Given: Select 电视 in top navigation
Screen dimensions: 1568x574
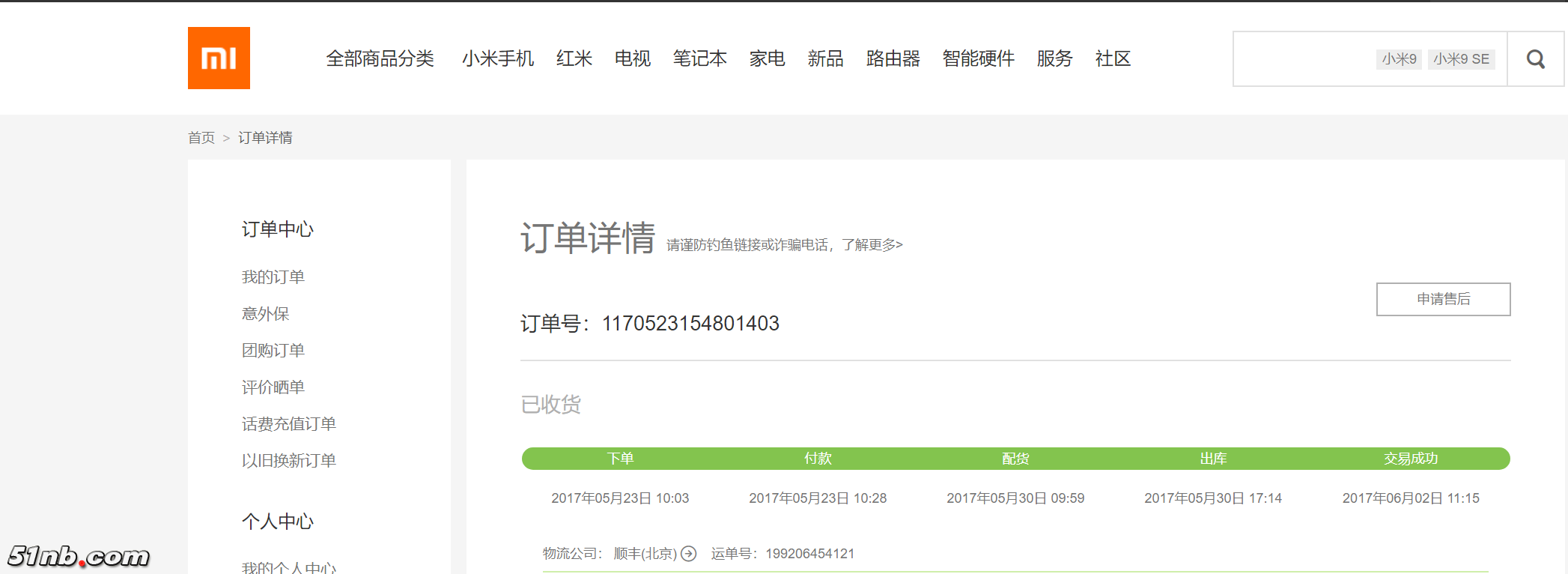Looking at the screenshot, I should pos(633,58).
